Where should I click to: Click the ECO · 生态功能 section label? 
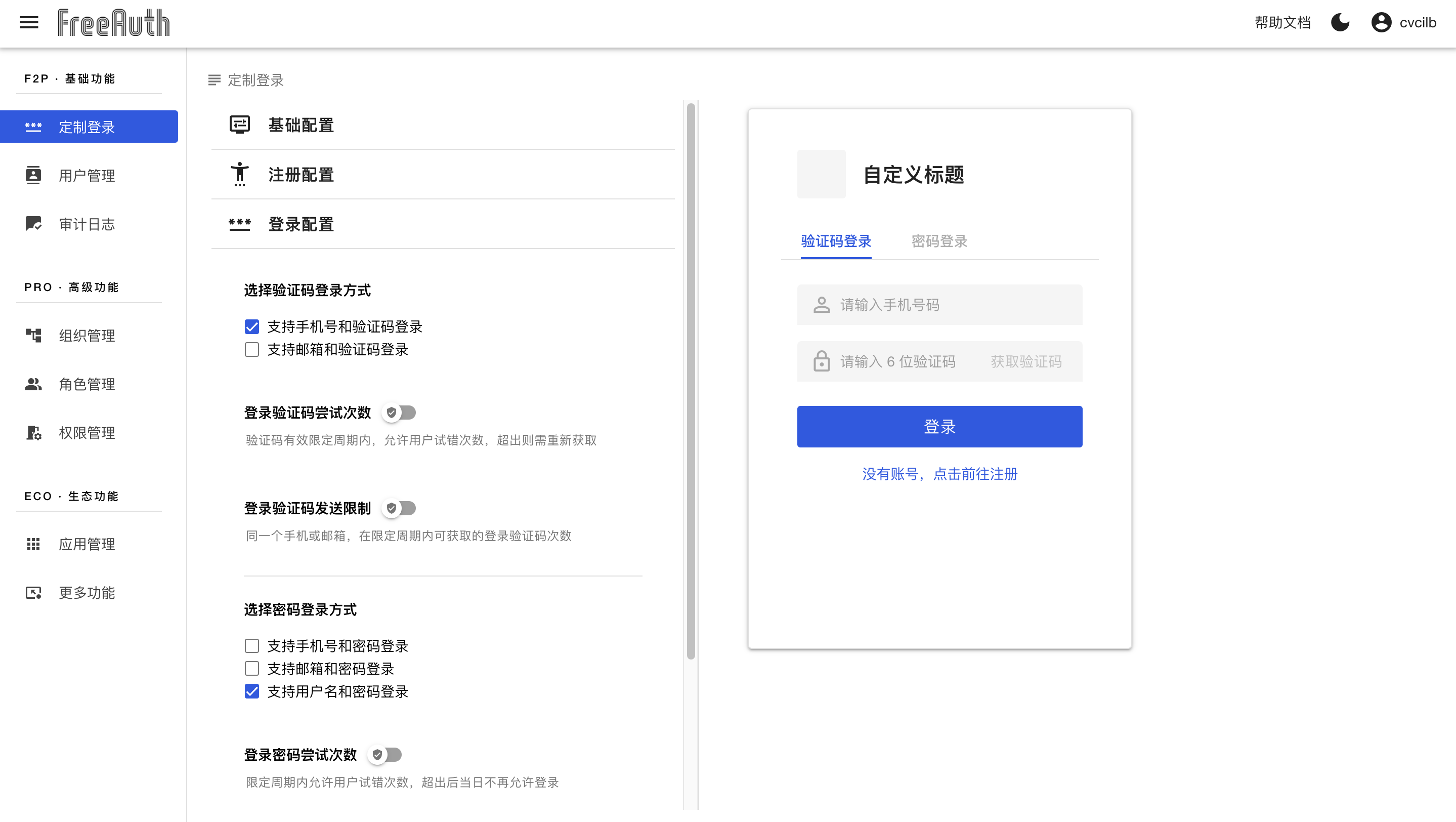click(71, 496)
